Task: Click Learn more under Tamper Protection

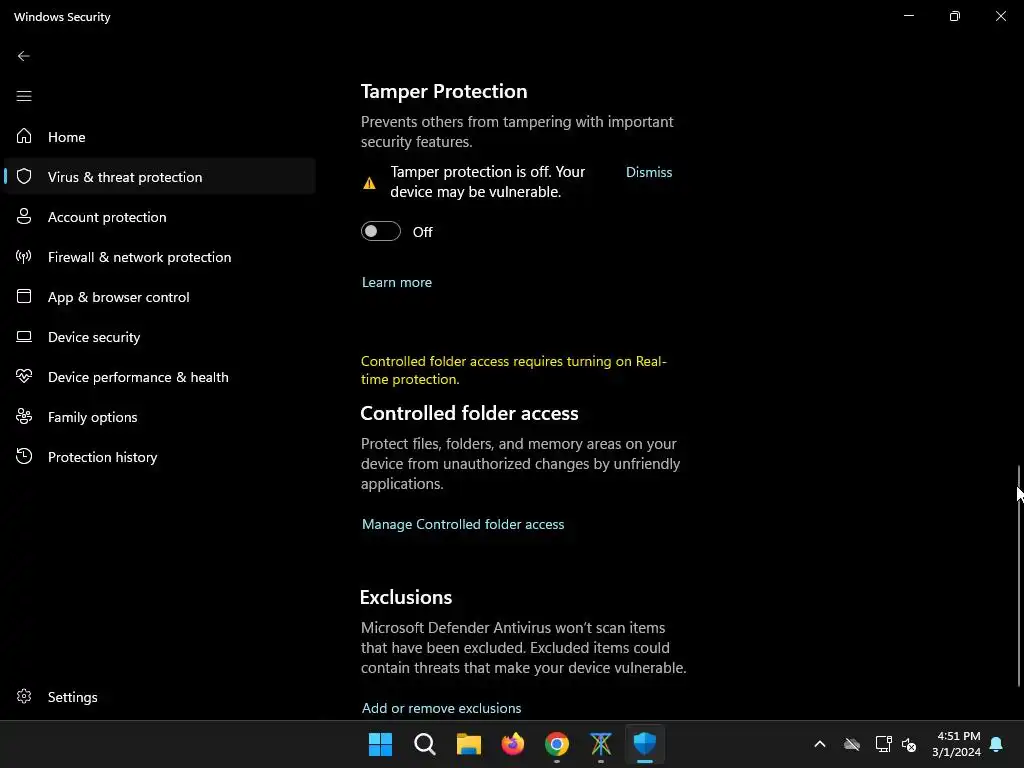Action: [396, 282]
